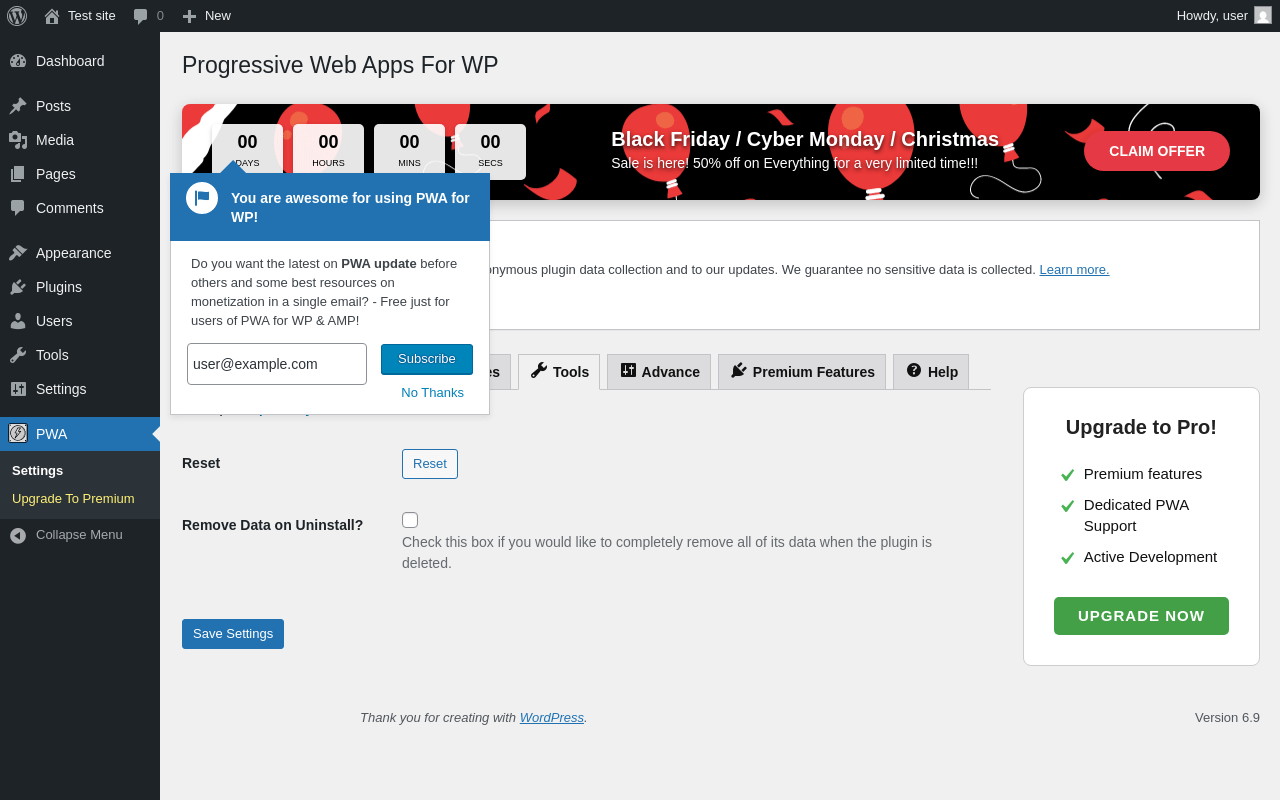The width and height of the screenshot is (1280, 800).
Task: Click the CLAIM OFFER button
Action: [x=1157, y=151]
